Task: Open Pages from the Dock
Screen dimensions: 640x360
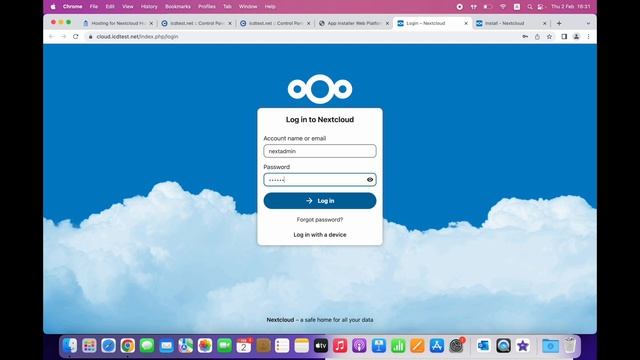Action: point(417,346)
